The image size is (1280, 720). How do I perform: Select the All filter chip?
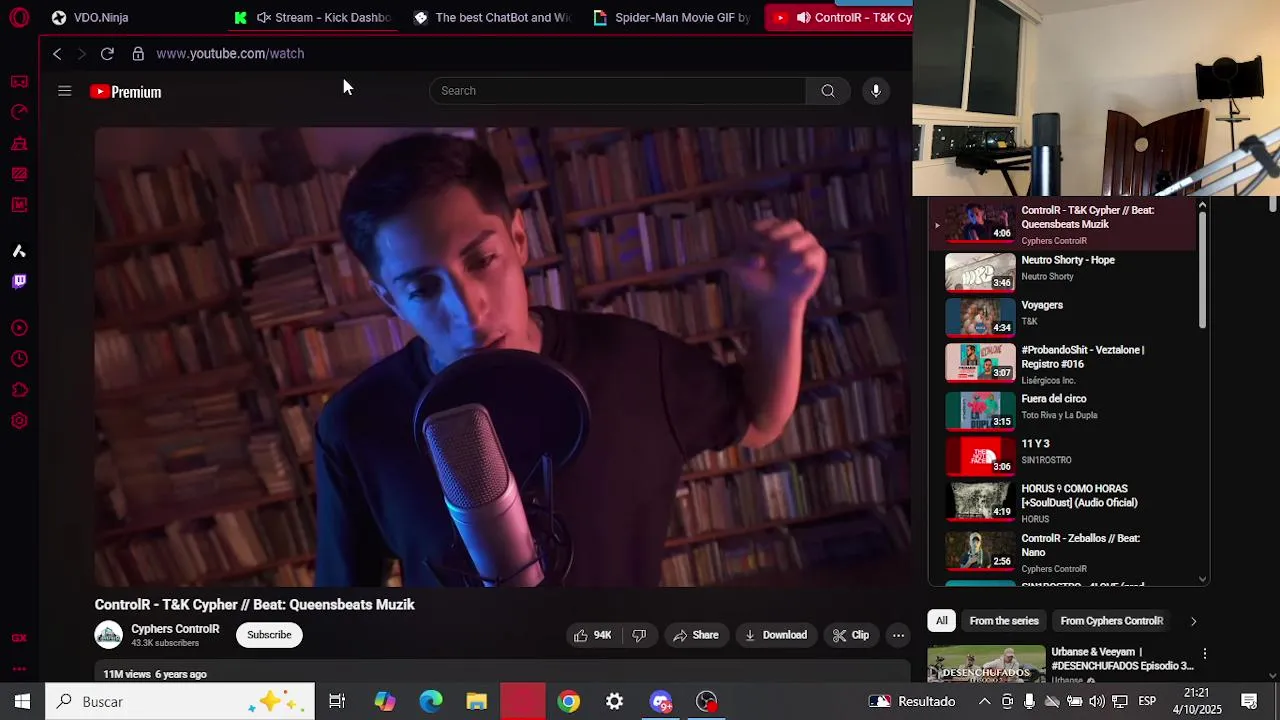pyautogui.click(x=942, y=621)
